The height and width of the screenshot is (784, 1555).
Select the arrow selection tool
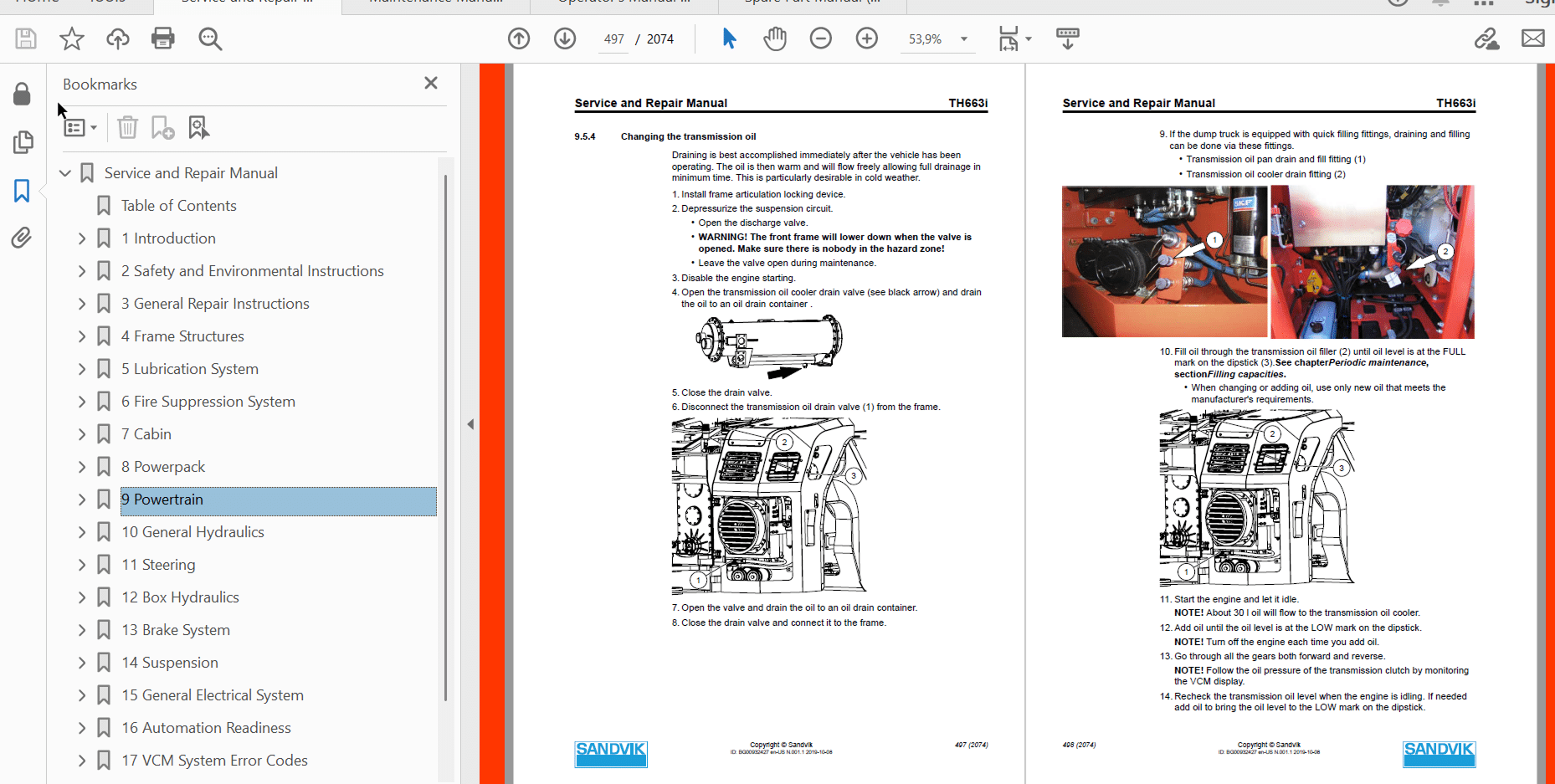tap(729, 38)
